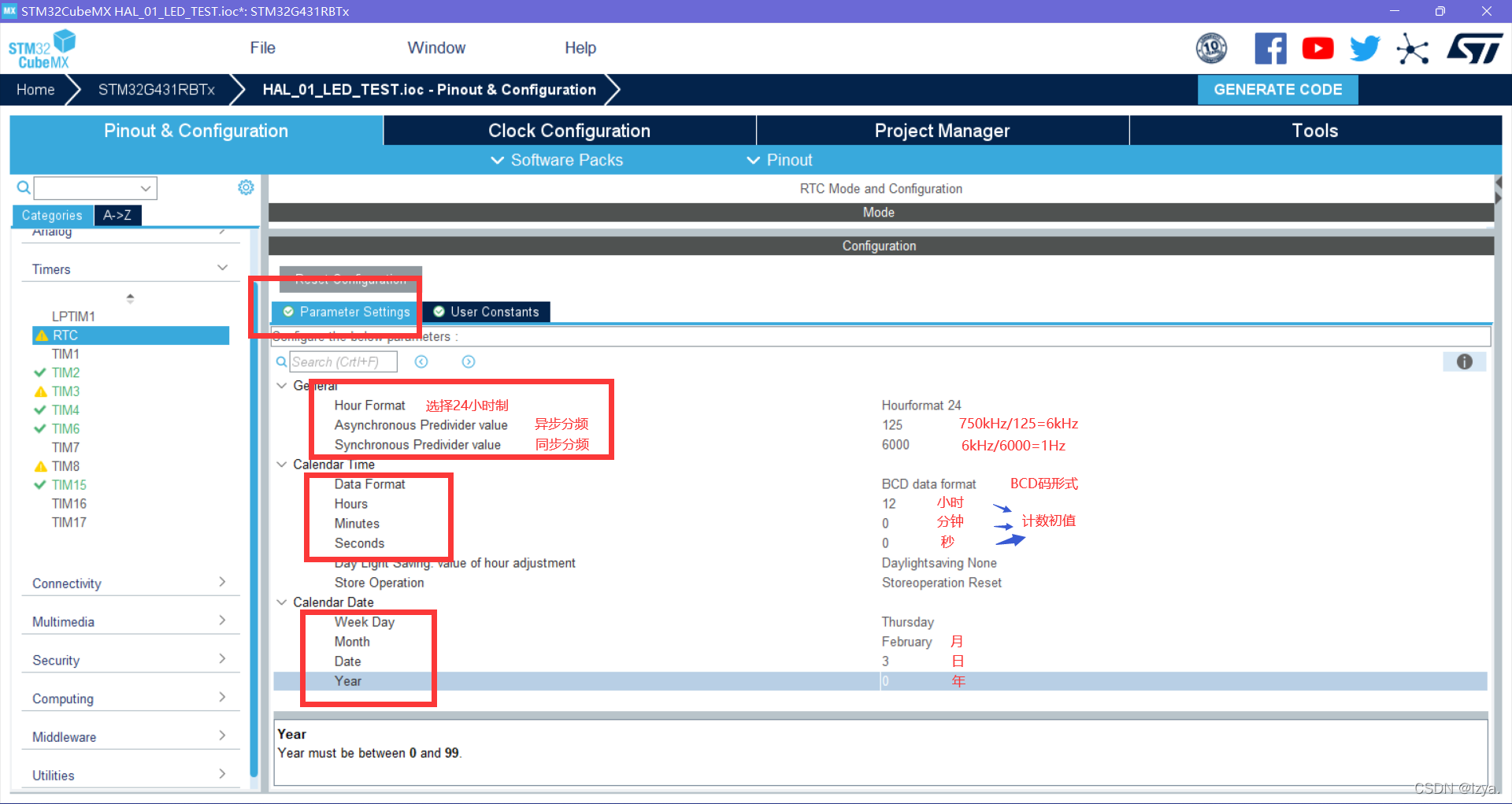Open the Help menu
Viewport: 1512px width, 804px height.
click(x=580, y=48)
